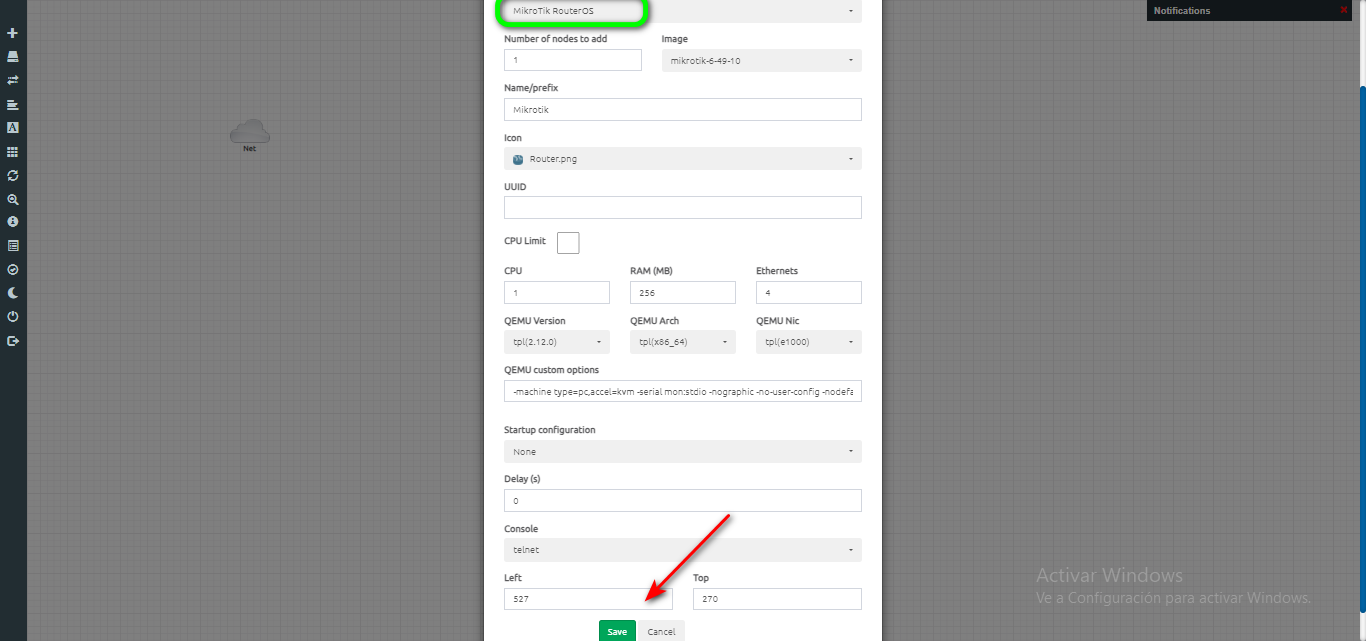Screen dimensions: 1366x641
Task: Click the Number of nodes to add field
Action: point(573,60)
